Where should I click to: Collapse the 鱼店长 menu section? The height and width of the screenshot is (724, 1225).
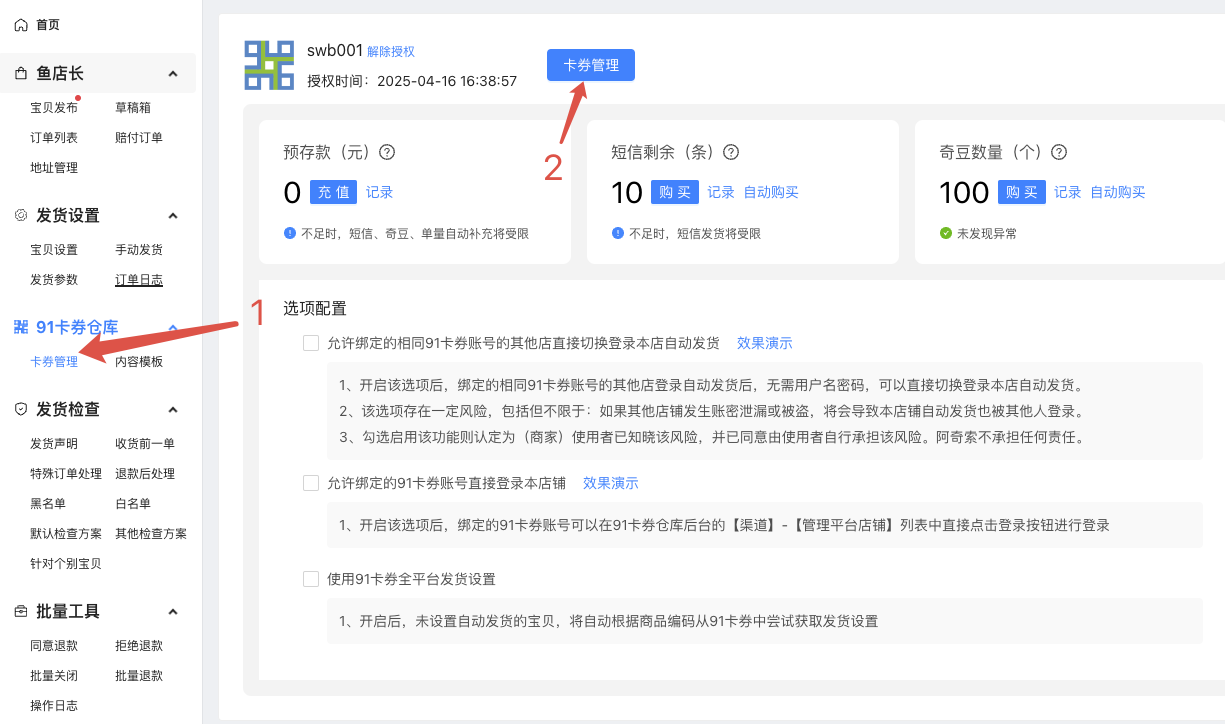point(173,74)
